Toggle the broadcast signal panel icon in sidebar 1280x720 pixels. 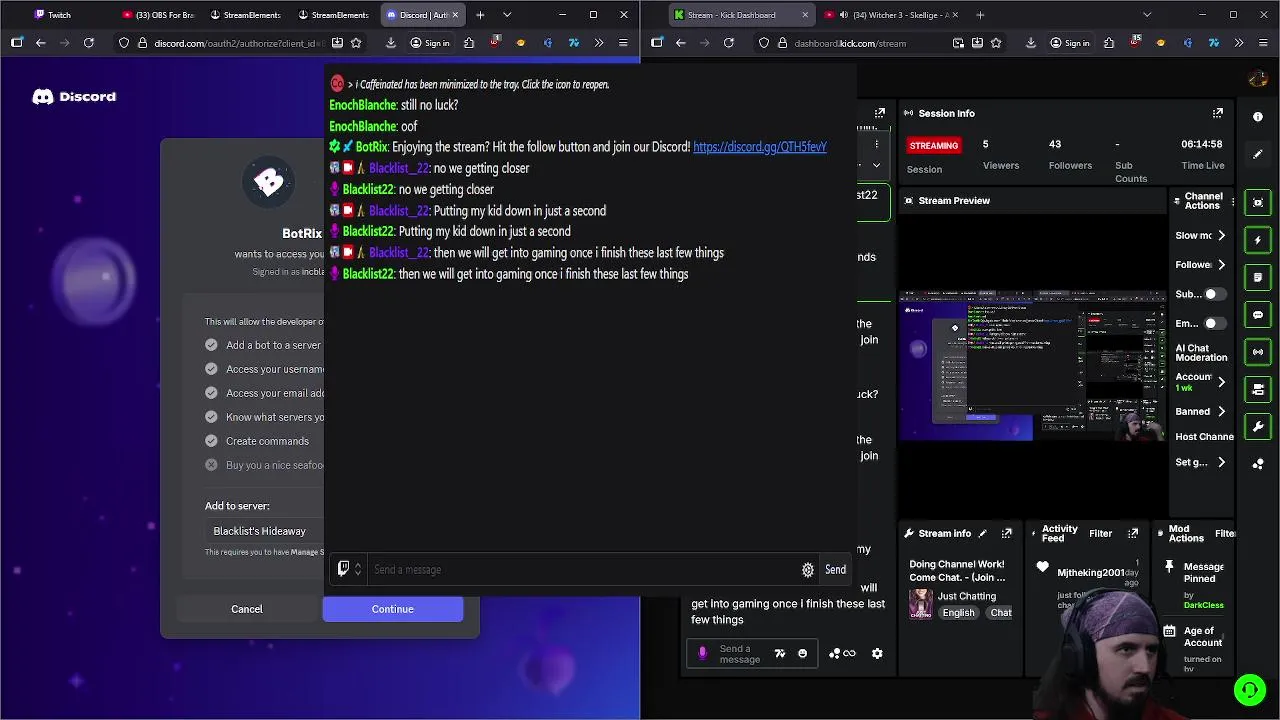[1258, 352]
